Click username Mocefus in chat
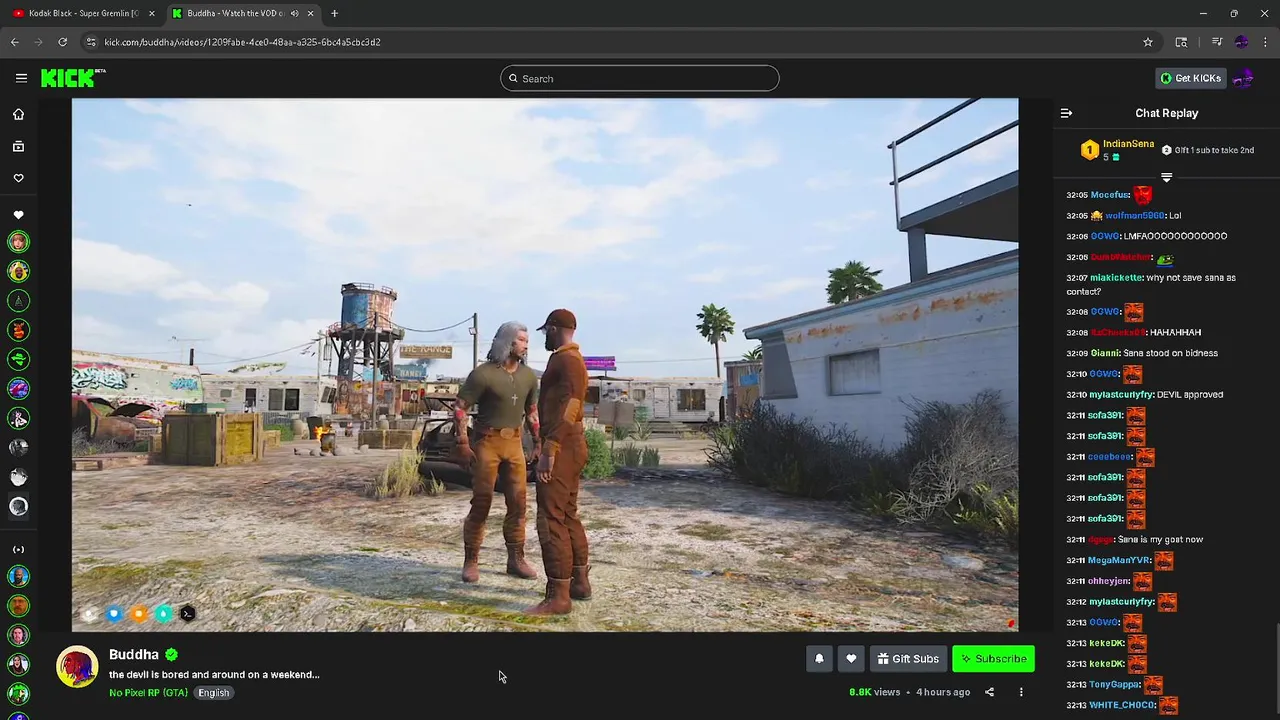Screen dimensions: 1280x720 [1110, 195]
